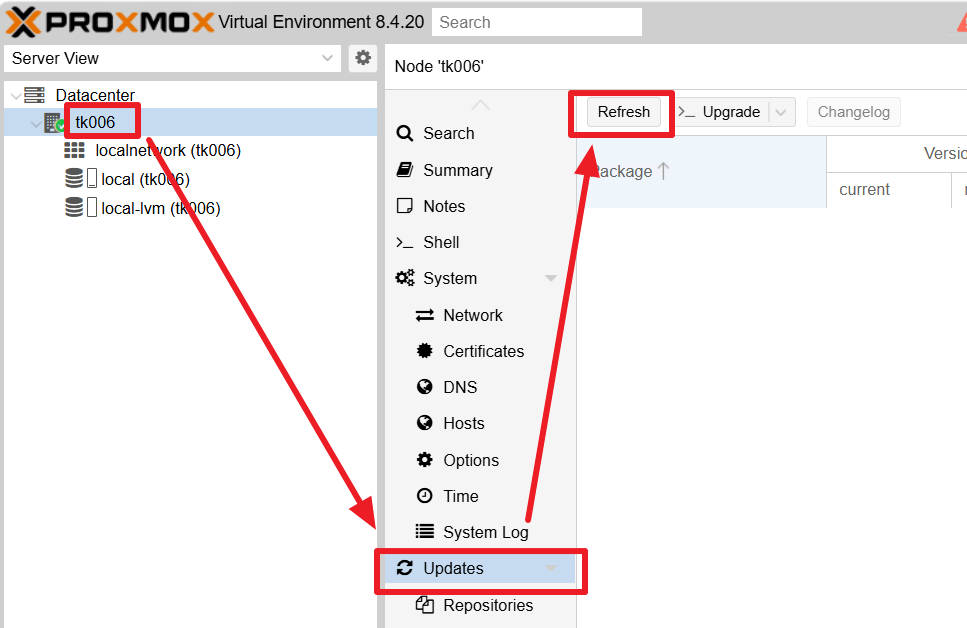This screenshot has height=628, width=967.
Task: Open the Summary menu item
Action: [480, 170]
